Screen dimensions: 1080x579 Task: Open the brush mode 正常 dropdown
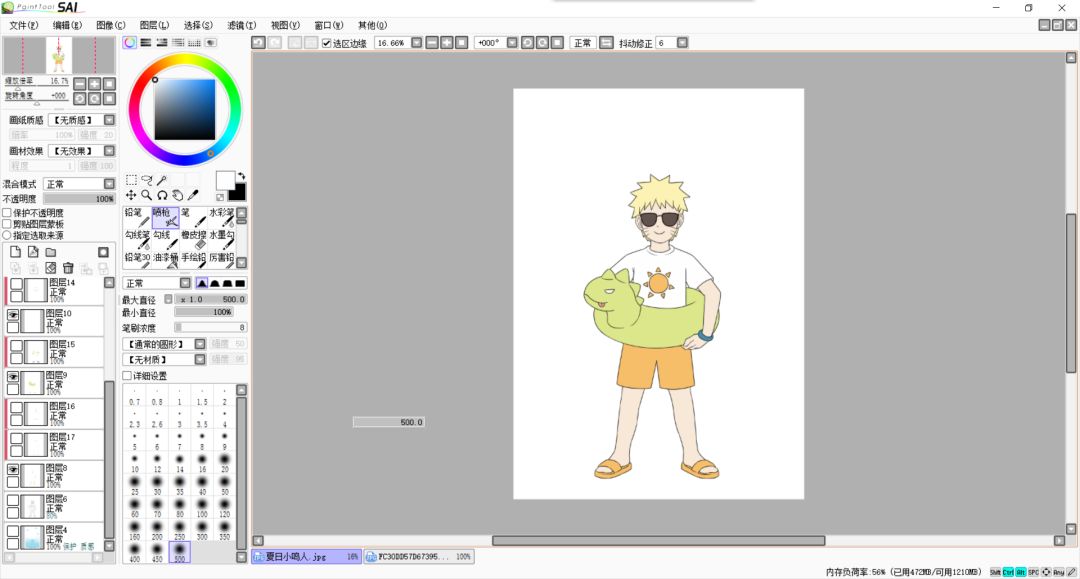(x=157, y=284)
